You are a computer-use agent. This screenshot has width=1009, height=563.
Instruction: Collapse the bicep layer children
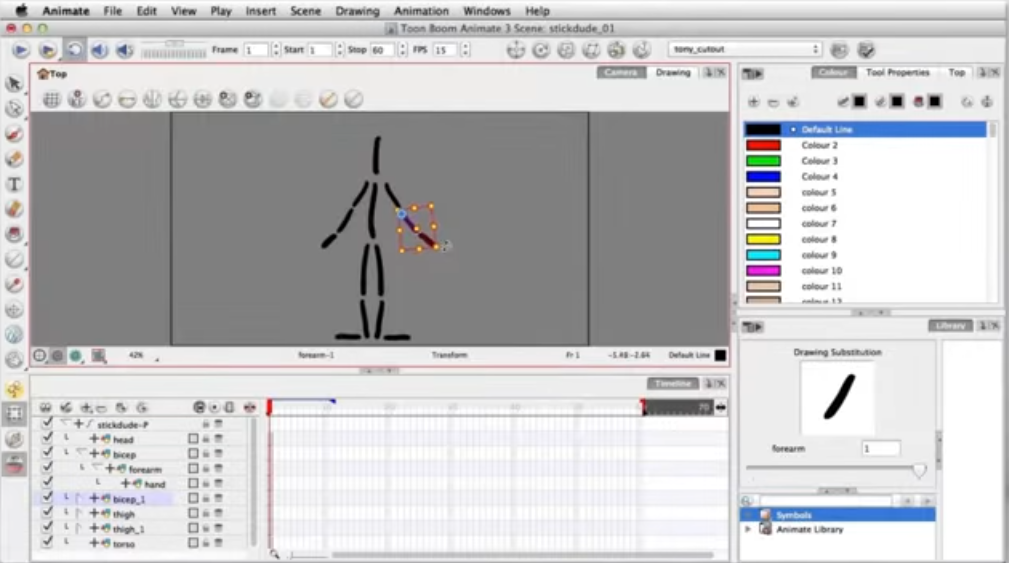80,453
